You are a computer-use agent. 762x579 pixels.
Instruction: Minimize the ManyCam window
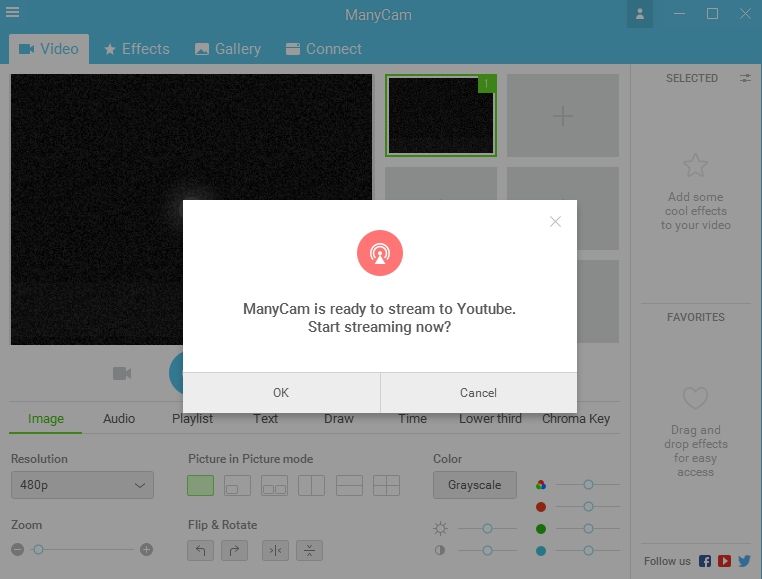coord(679,14)
